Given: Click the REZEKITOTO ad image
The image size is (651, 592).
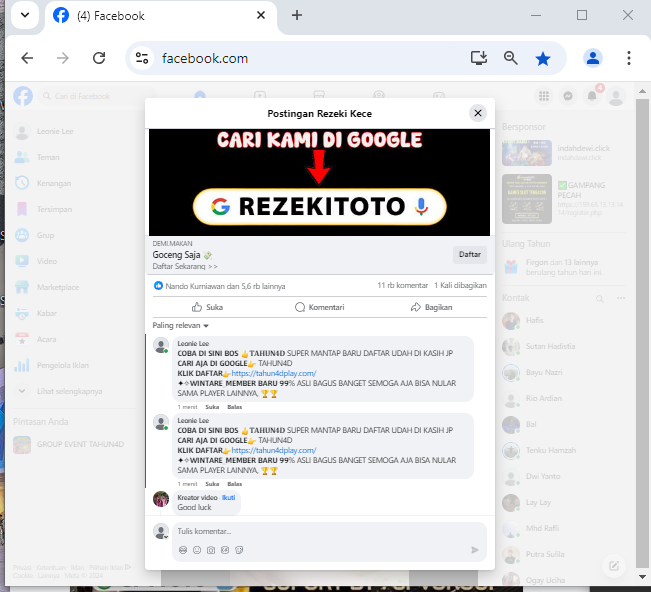Looking at the screenshot, I should coord(319,182).
